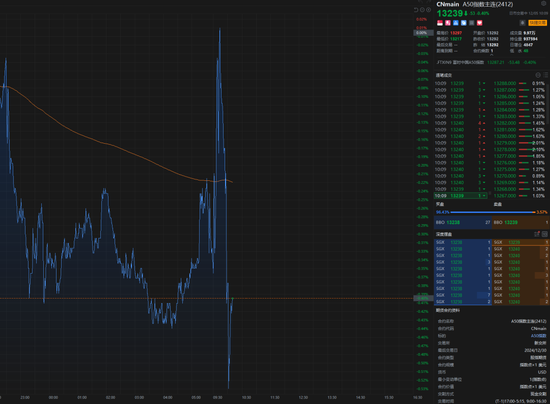Image resolution: width=550 pixels, height=404 pixels.
Task: Click depth panel icon with red dot
Action: point(537,234)
